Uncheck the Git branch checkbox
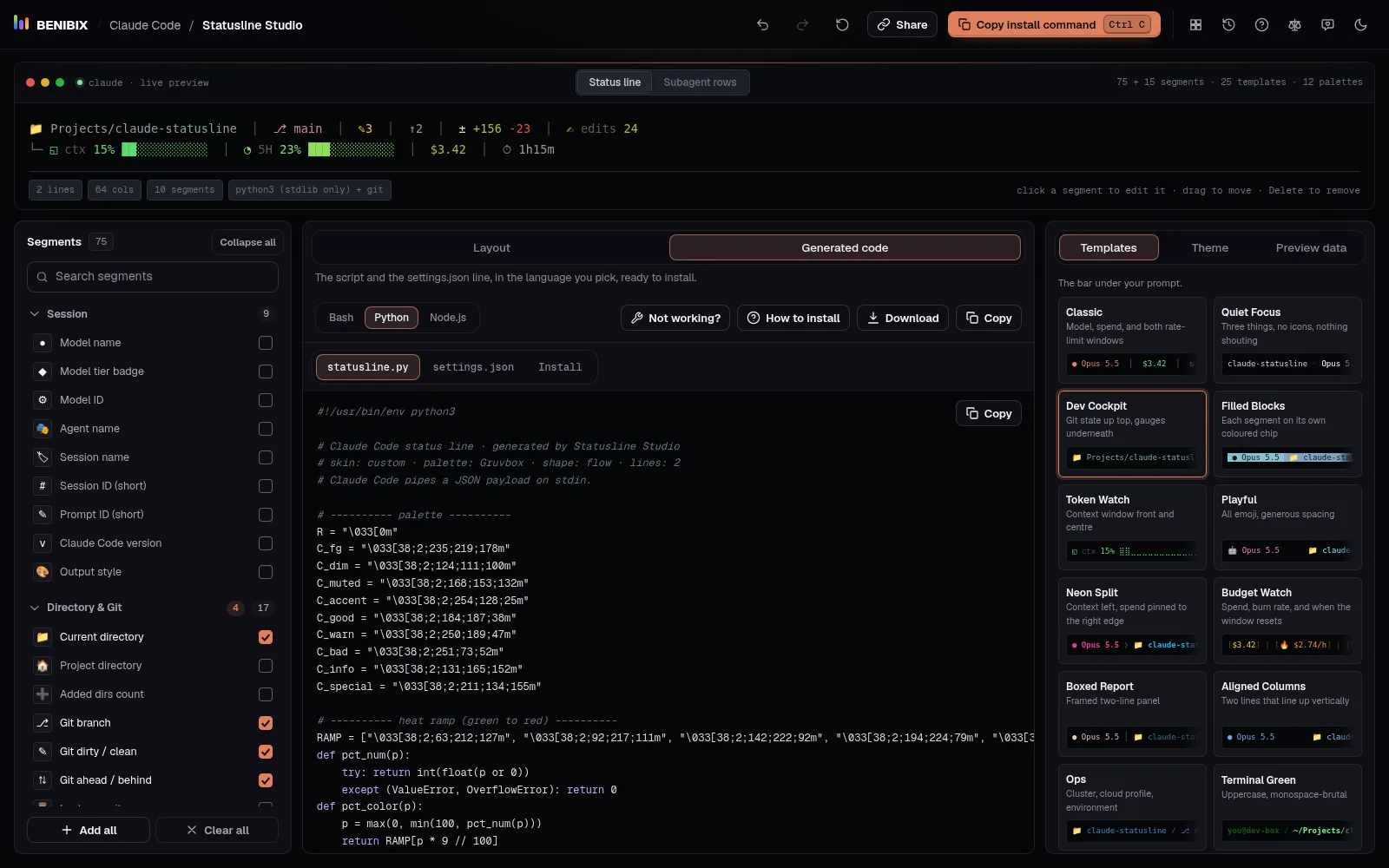1389x868 pixels. [x=266, y=723]
